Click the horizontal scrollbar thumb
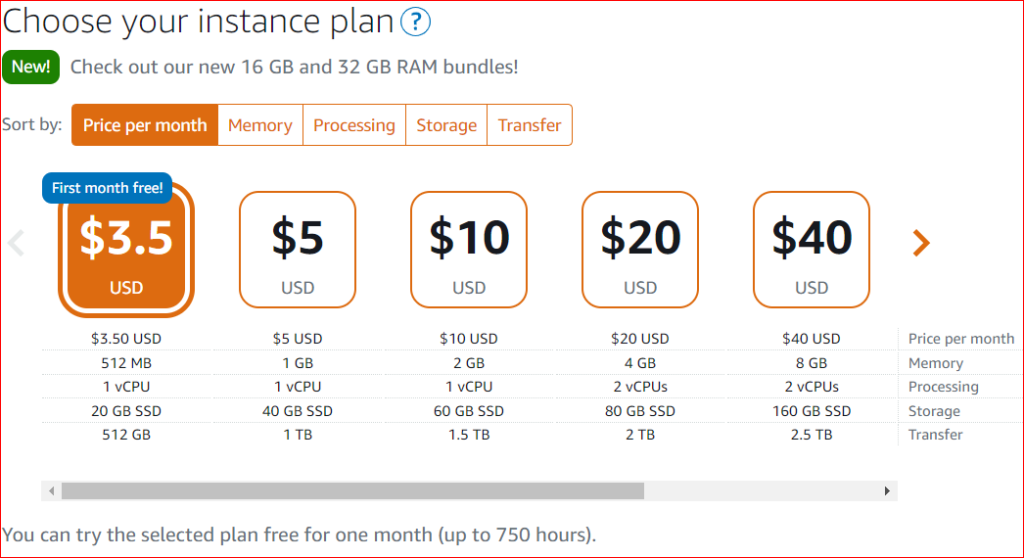The image size is (1024, 558). click(x=352, y=491)
